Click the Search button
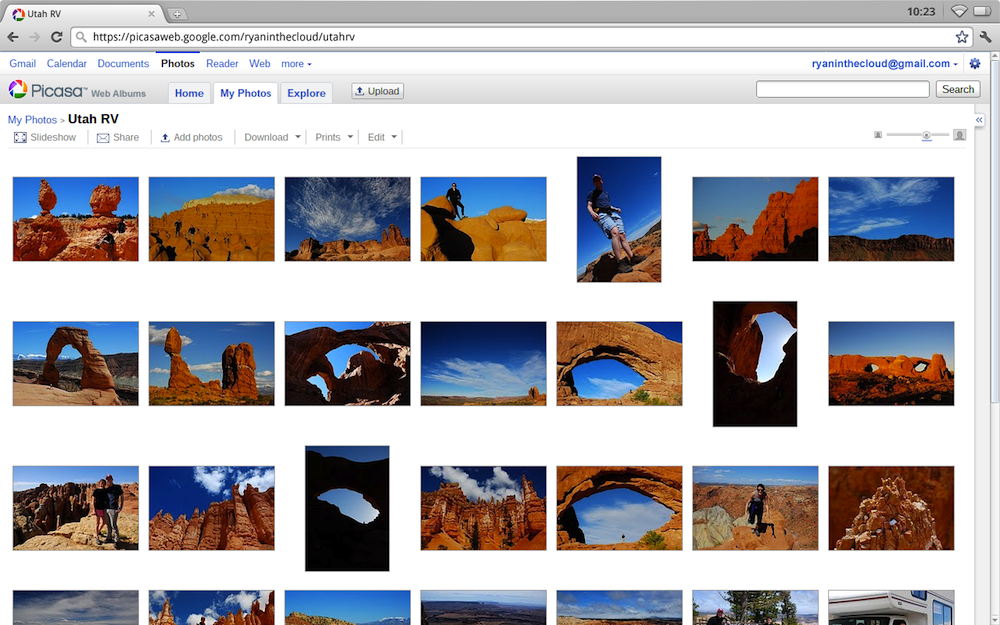The image size is (1000, 625). point(957,89)
